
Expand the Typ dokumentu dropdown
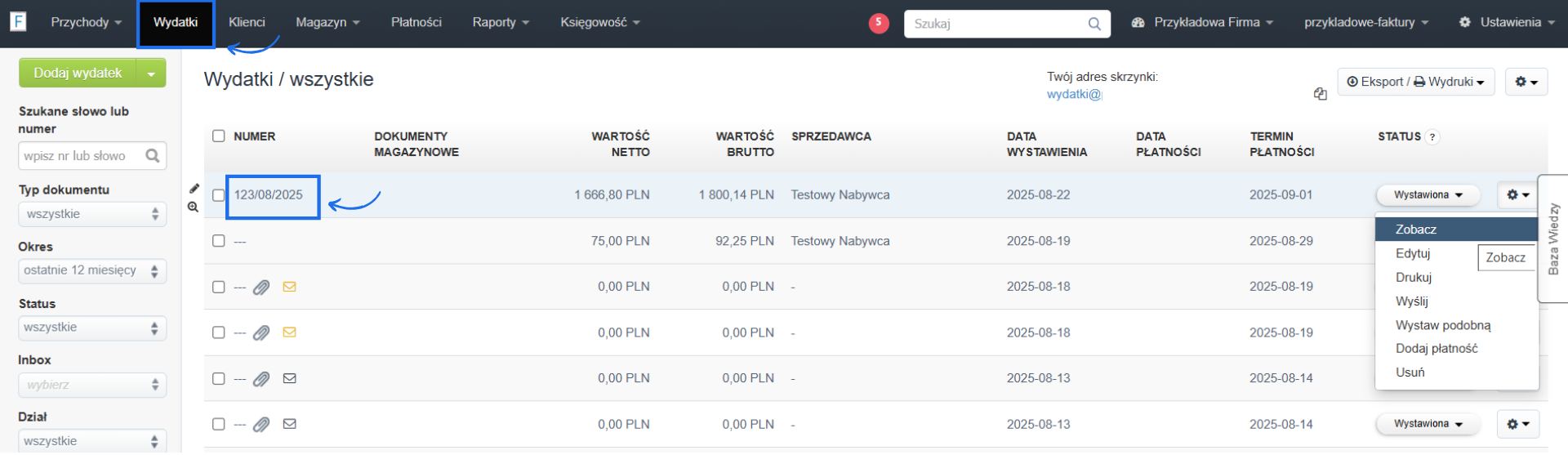pyautogui.click(x=91, y=214)
